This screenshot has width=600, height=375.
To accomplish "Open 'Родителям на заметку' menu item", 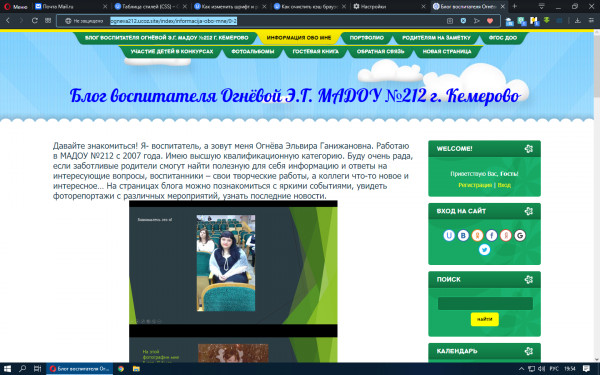I will click(x=436, y=38).
